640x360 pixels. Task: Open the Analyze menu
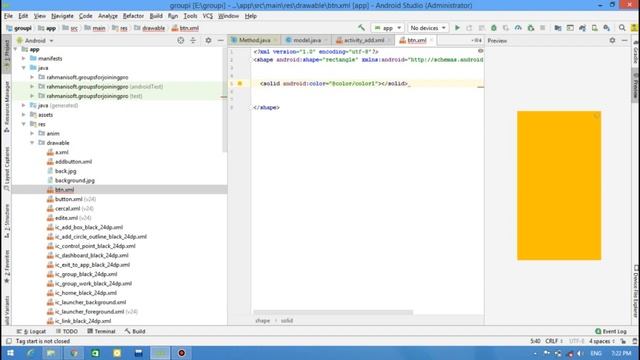pyautogui.click(x=108, y=16)
